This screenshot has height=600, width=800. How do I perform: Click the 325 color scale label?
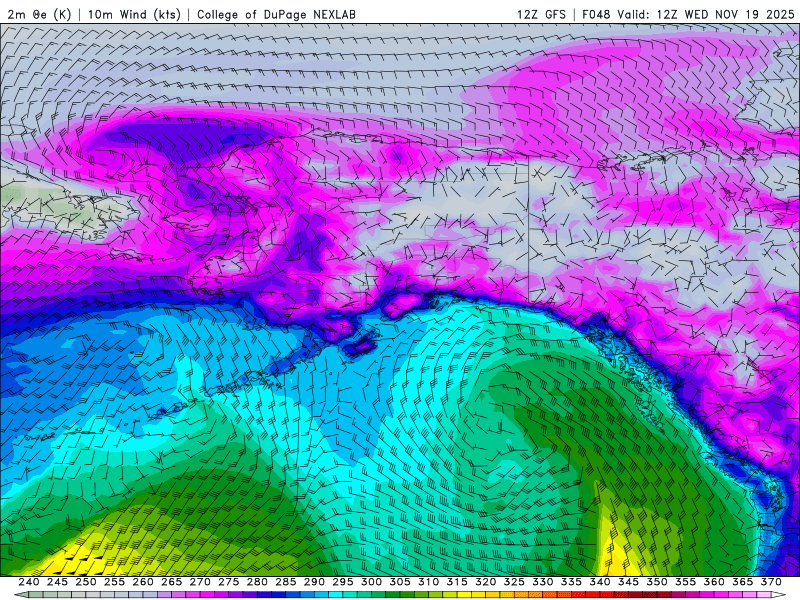point(514,582)
